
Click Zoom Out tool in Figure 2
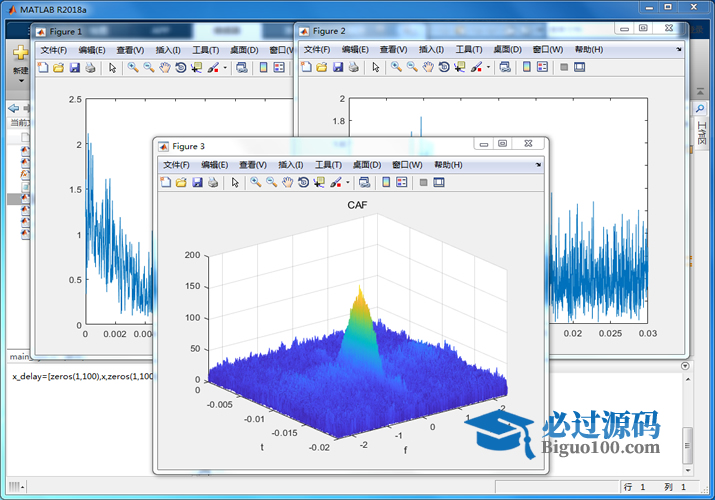coord(412,68)
